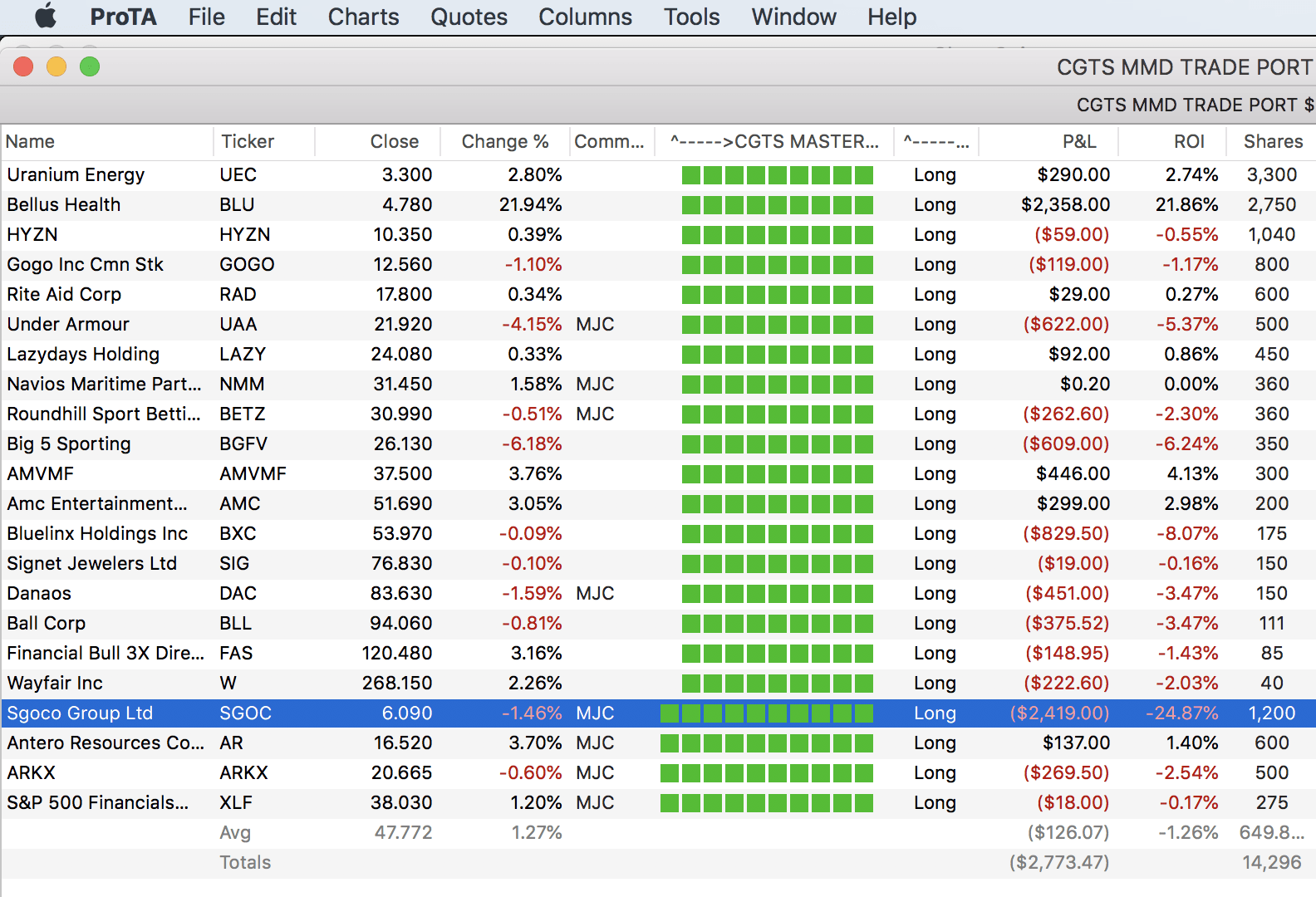Open the Tools menu
This screenshot has width=1316, height=897.
[691, 17]
